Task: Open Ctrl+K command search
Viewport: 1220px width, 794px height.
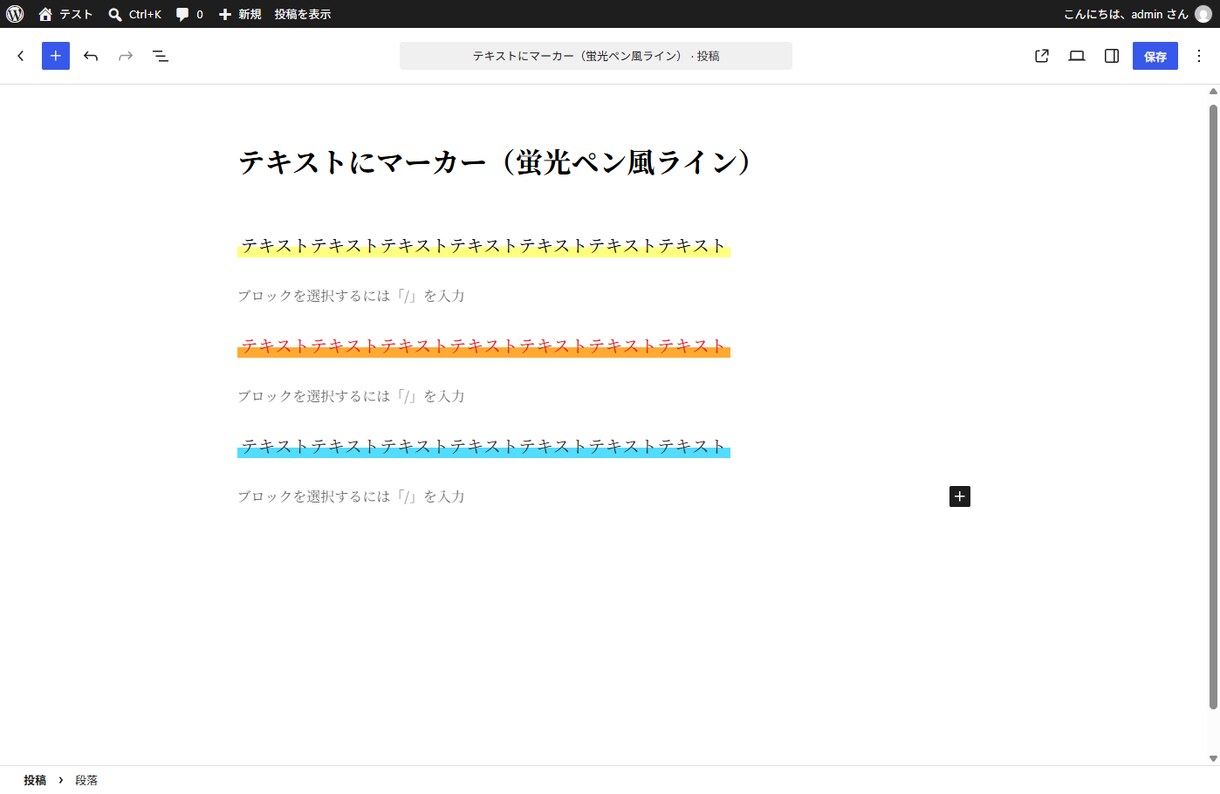Action: pos(135,14)
